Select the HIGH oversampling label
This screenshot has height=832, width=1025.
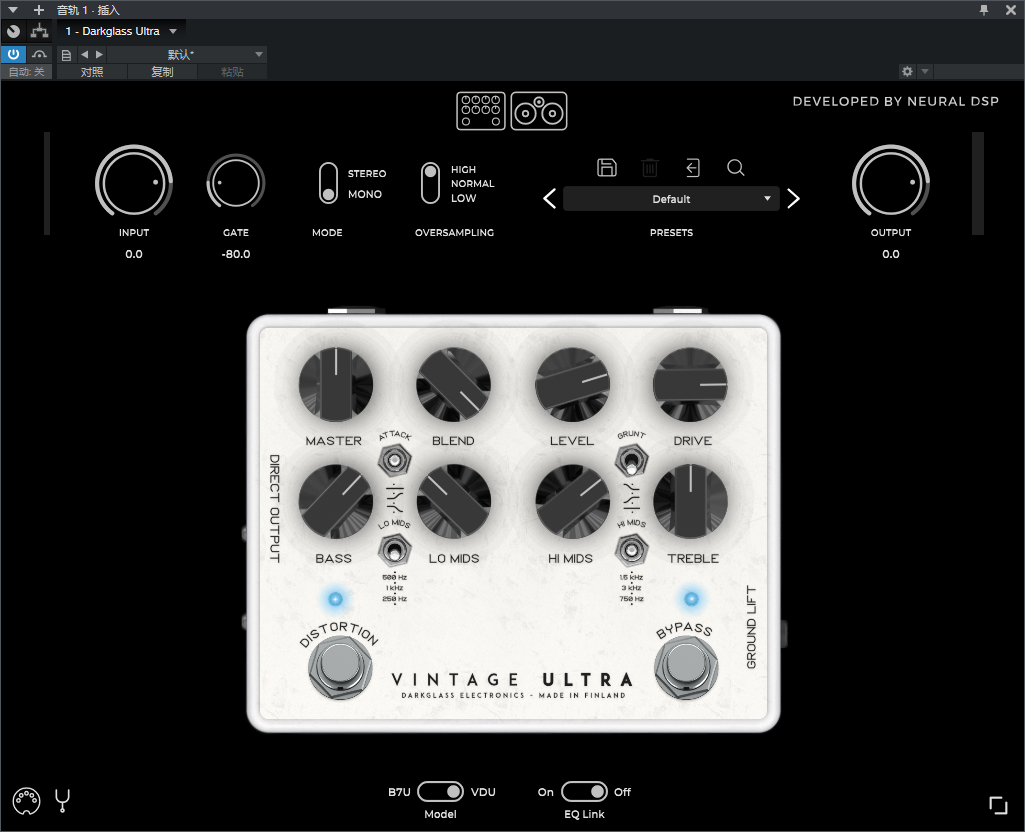(x=463, y=169)
